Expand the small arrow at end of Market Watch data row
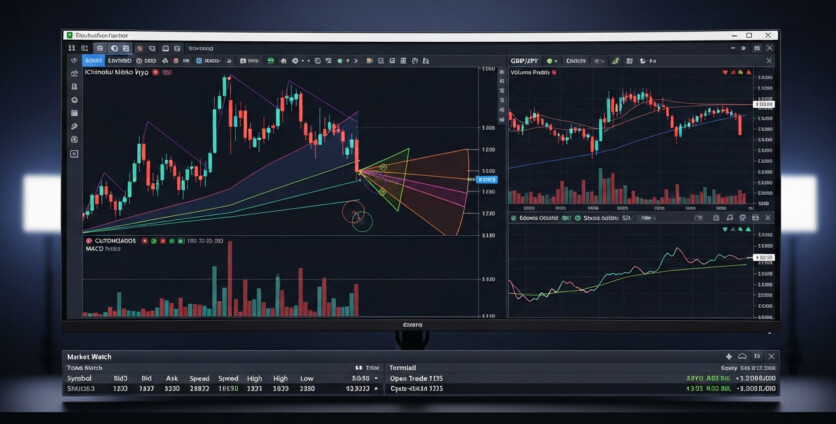The width and height of the screenshot is (836, 424). pos(377,389)
